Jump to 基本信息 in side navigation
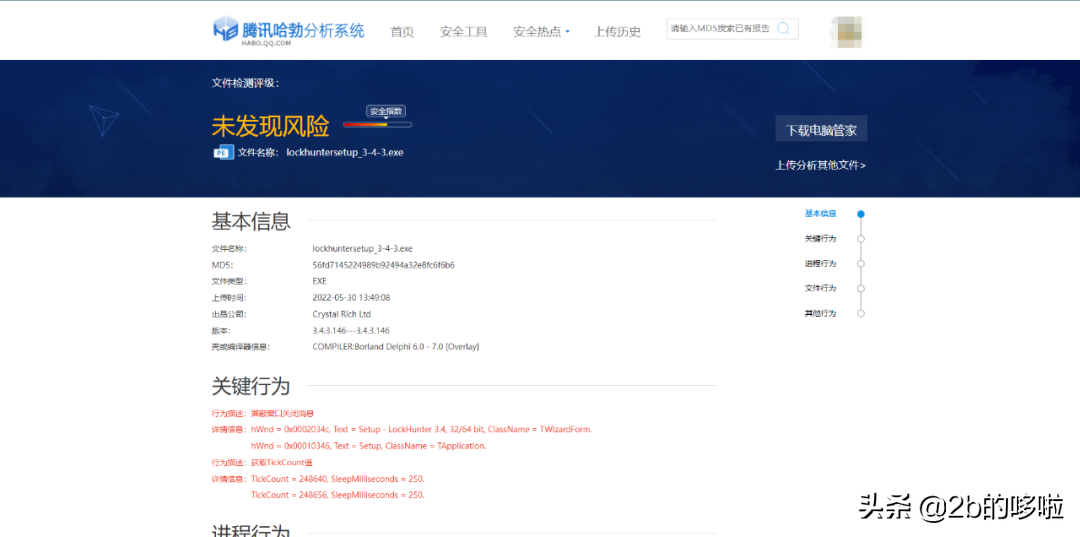The width and height of the screenshot is (1080, 537). click(820, 213)
